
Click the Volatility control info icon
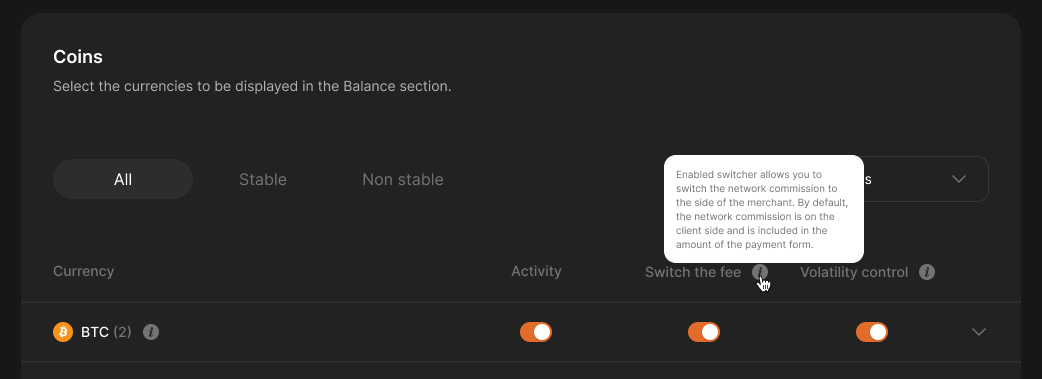tap(927, 272)
